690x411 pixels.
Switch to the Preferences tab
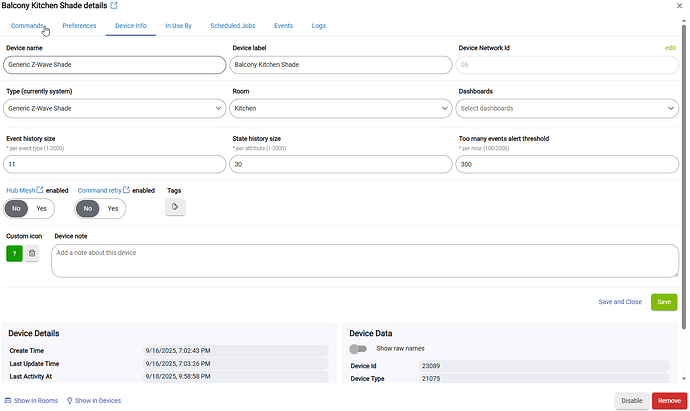79,25
